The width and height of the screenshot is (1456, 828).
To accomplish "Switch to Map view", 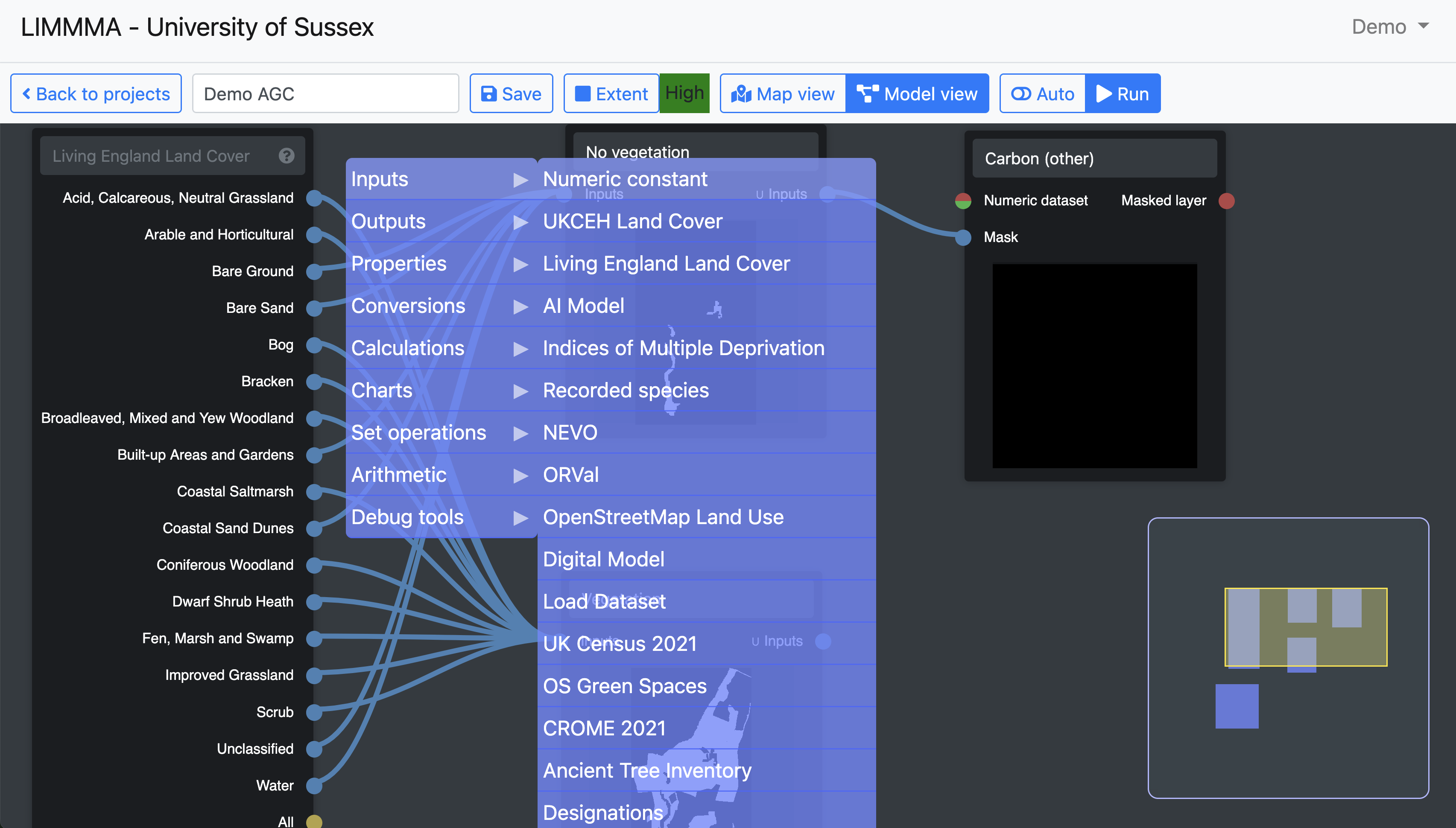I will [x=783, y=94].
